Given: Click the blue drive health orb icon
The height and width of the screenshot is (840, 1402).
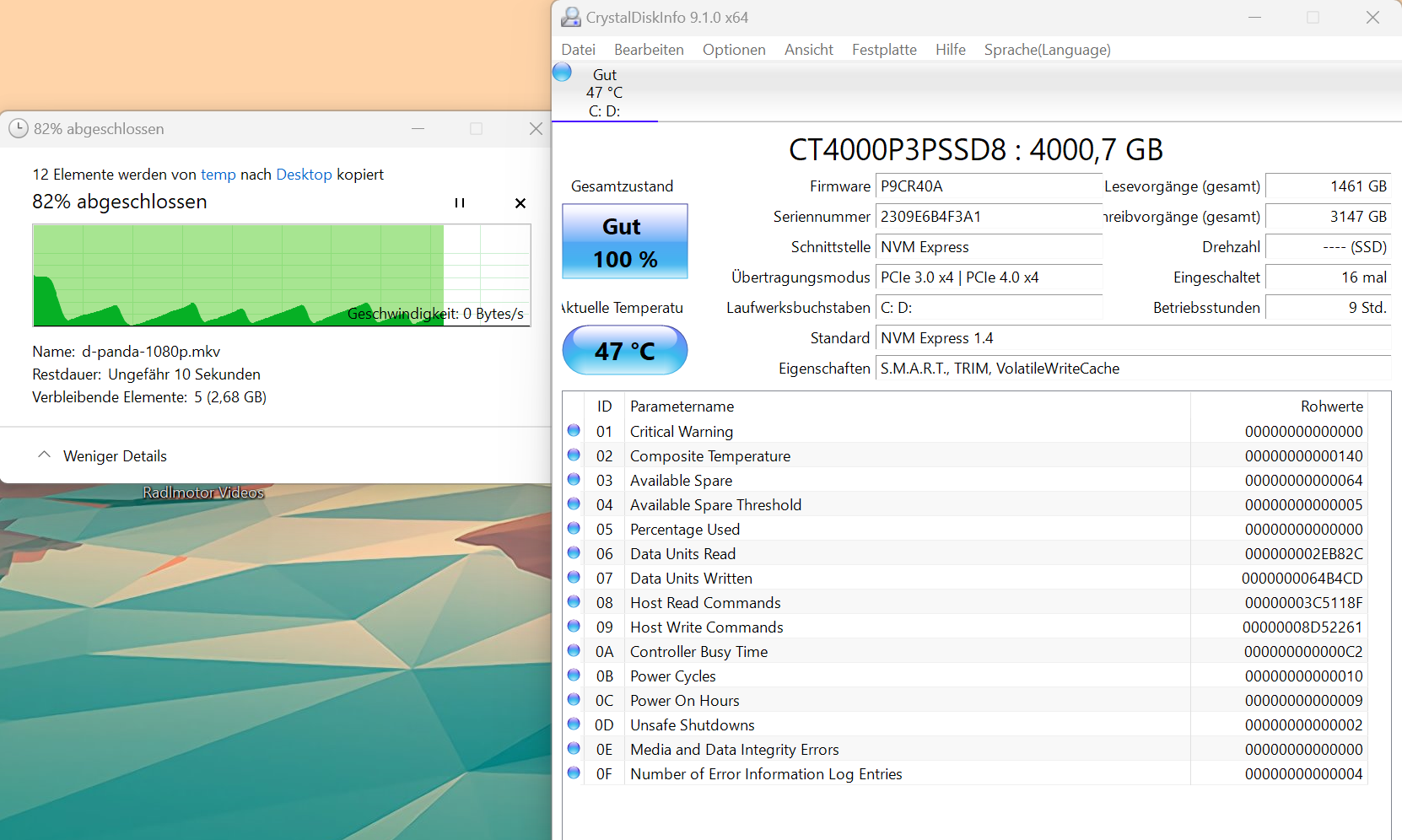Looking at the screenshot, I should point(563,73).
